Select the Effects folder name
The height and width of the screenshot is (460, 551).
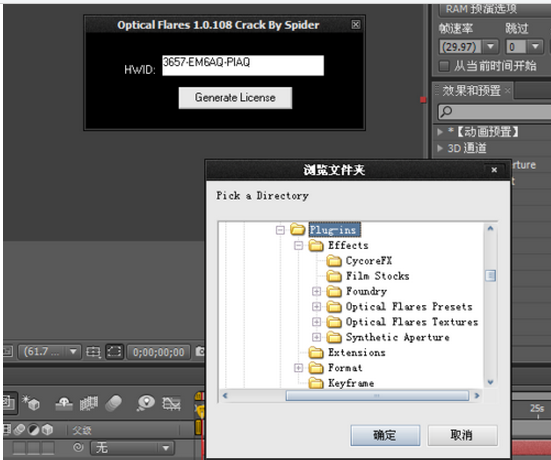pos(348,245)
